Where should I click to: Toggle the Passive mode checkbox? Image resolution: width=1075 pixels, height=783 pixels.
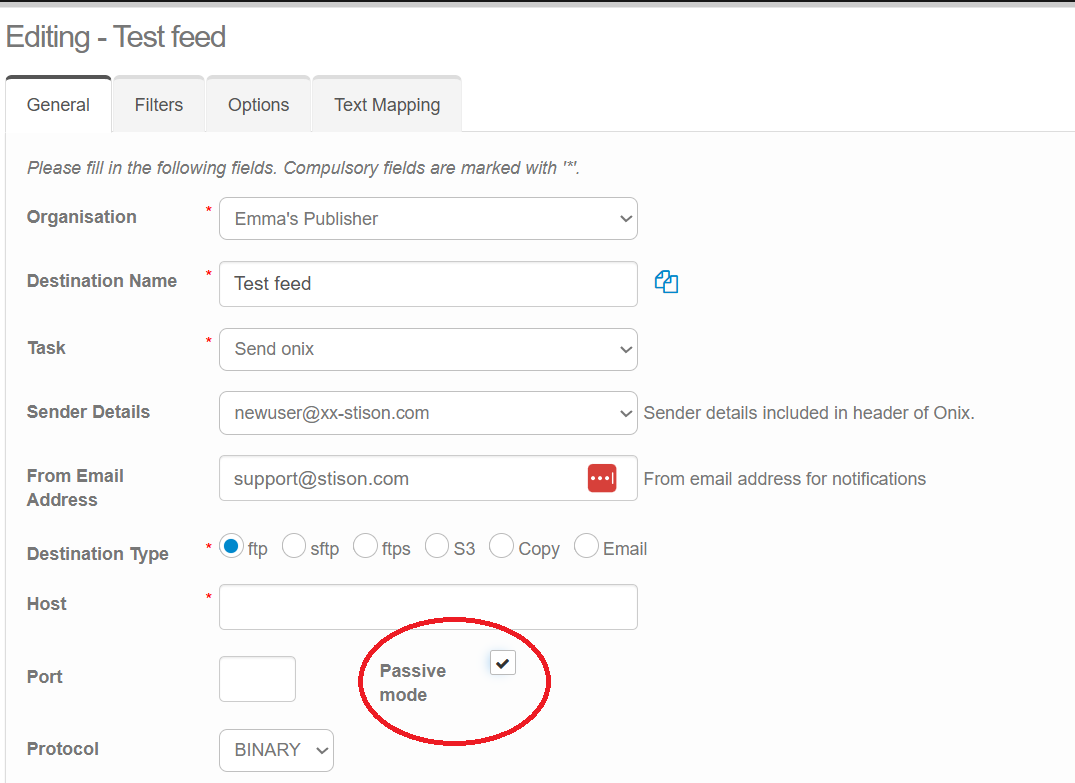tap(503, 662)
